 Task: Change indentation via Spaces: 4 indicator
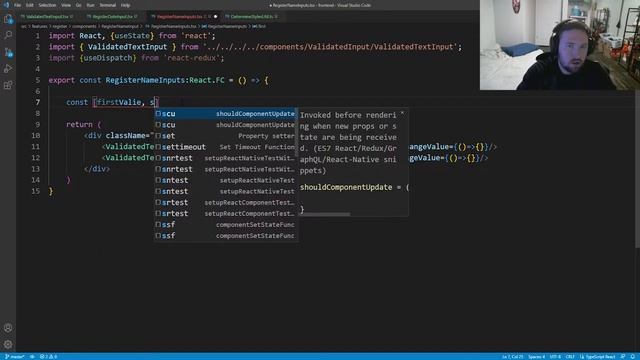pos(536,357)
